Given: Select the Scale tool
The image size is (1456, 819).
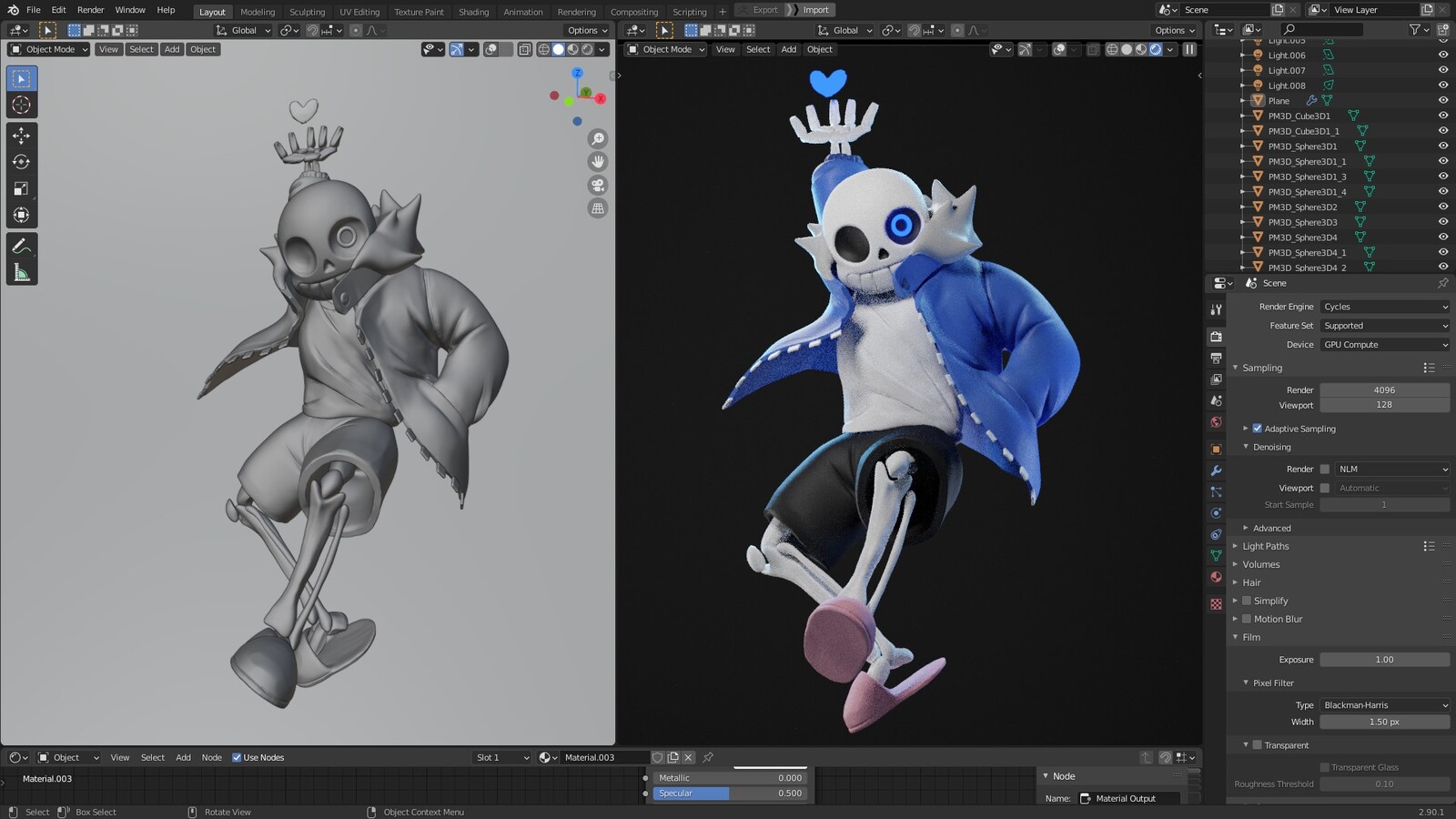Looking at the screenshot, I should (x=21, y=188).
